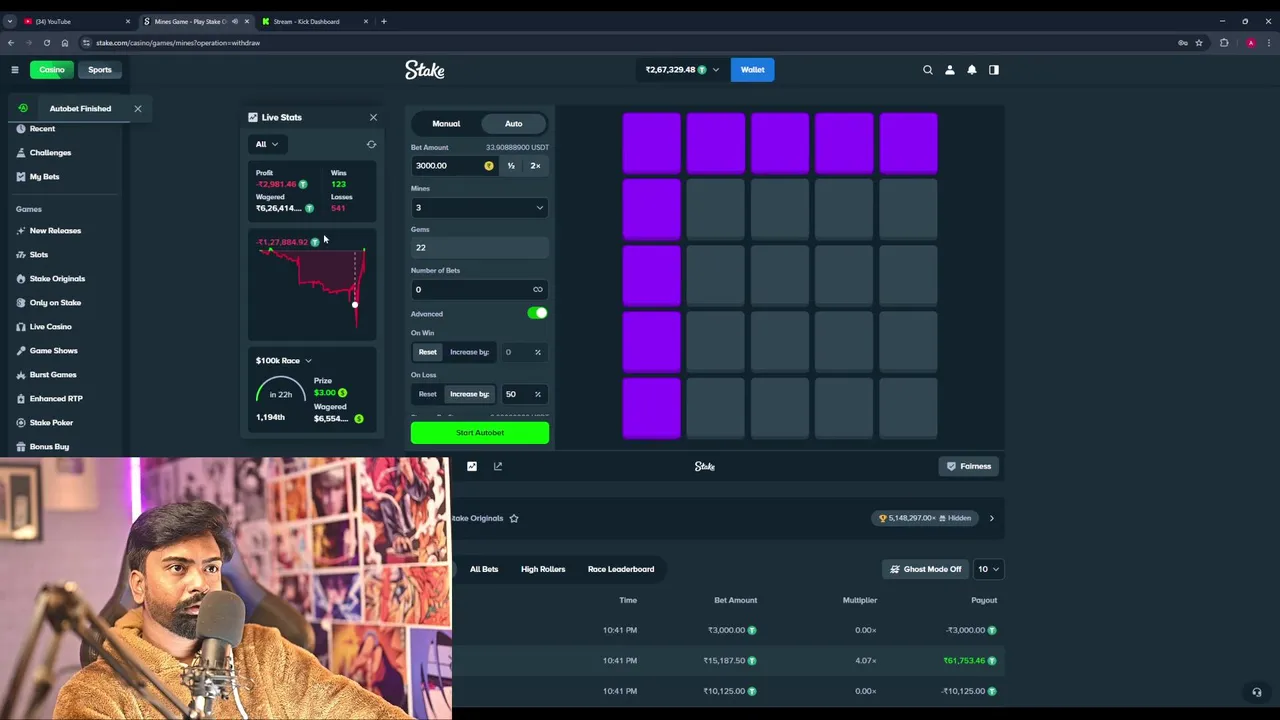Open the hamburger menu next to Casino

pos(15,70)
